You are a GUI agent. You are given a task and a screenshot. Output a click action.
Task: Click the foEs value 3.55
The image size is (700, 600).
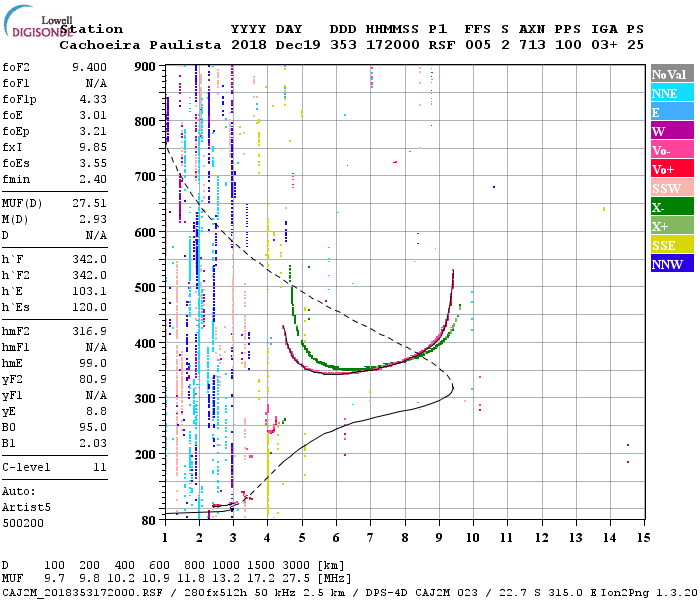[93, 164]
